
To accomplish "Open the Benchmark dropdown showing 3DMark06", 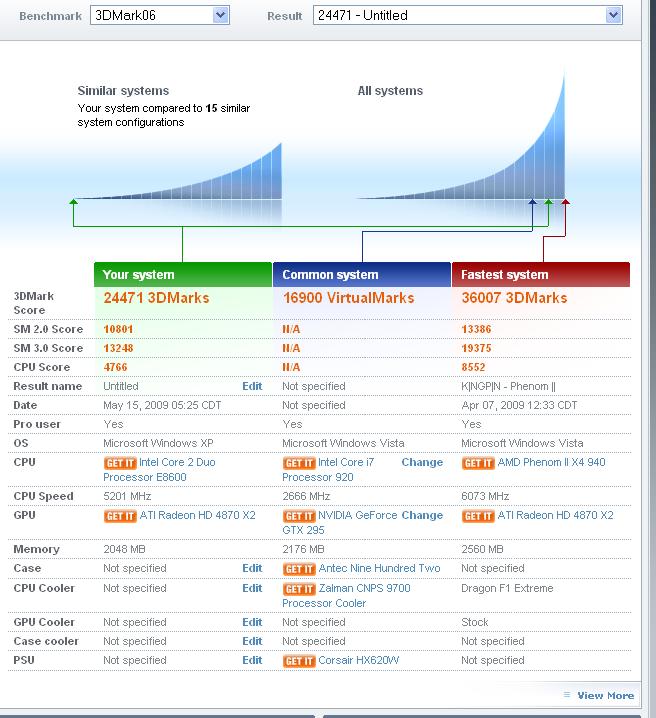I will 159,16.
